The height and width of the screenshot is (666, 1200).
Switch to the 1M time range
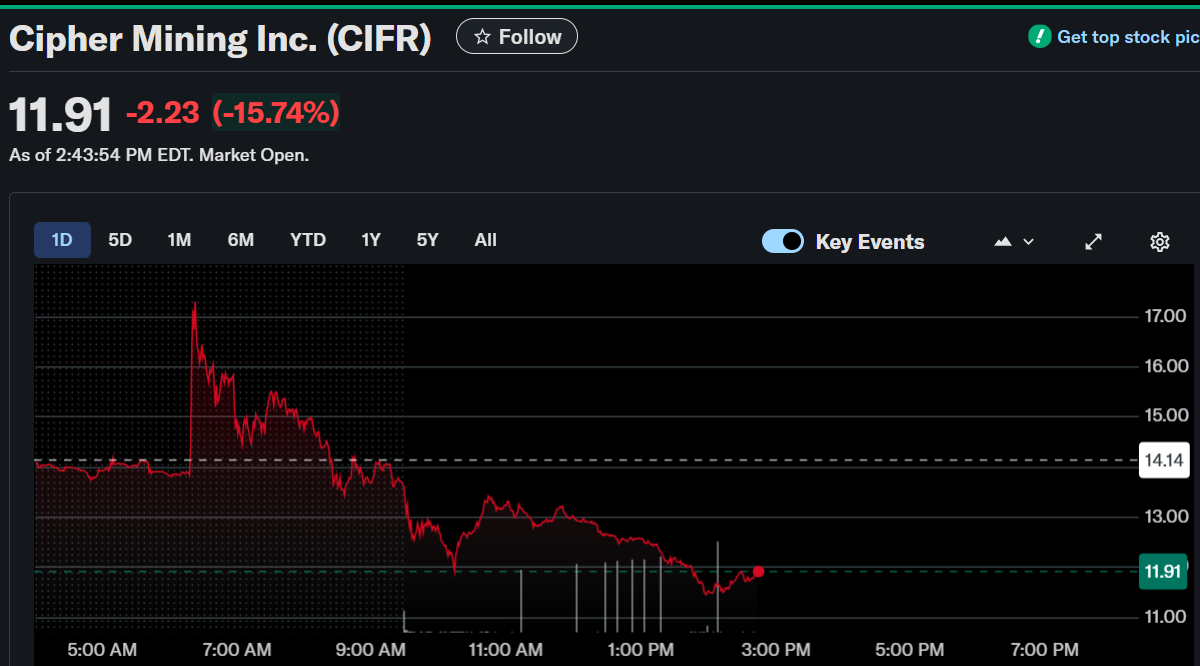(179, 240)
